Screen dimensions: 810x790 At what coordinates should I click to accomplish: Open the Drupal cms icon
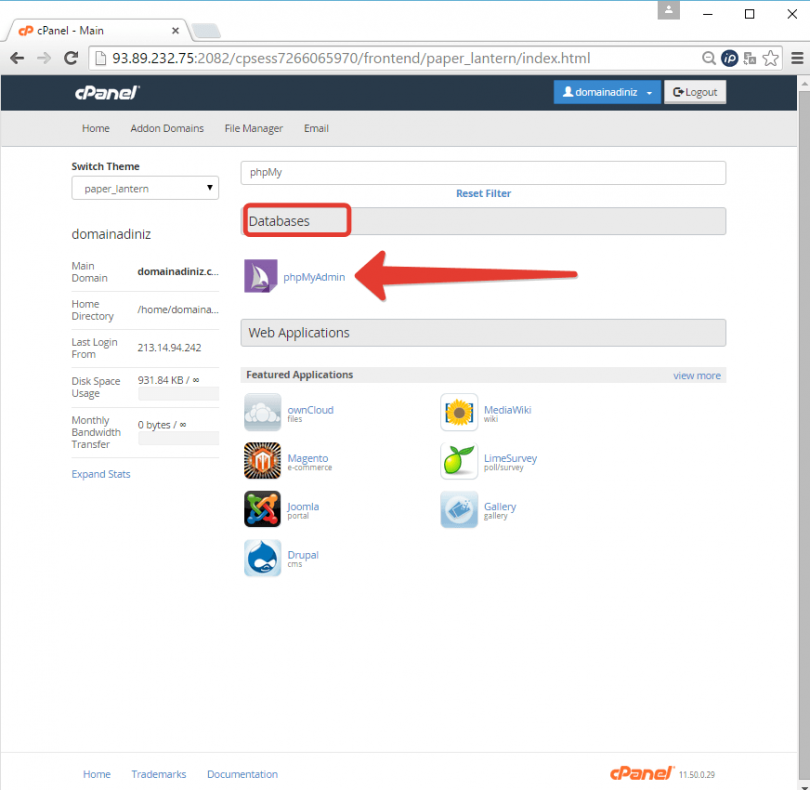pyautogui.click(x=262, y=558)
